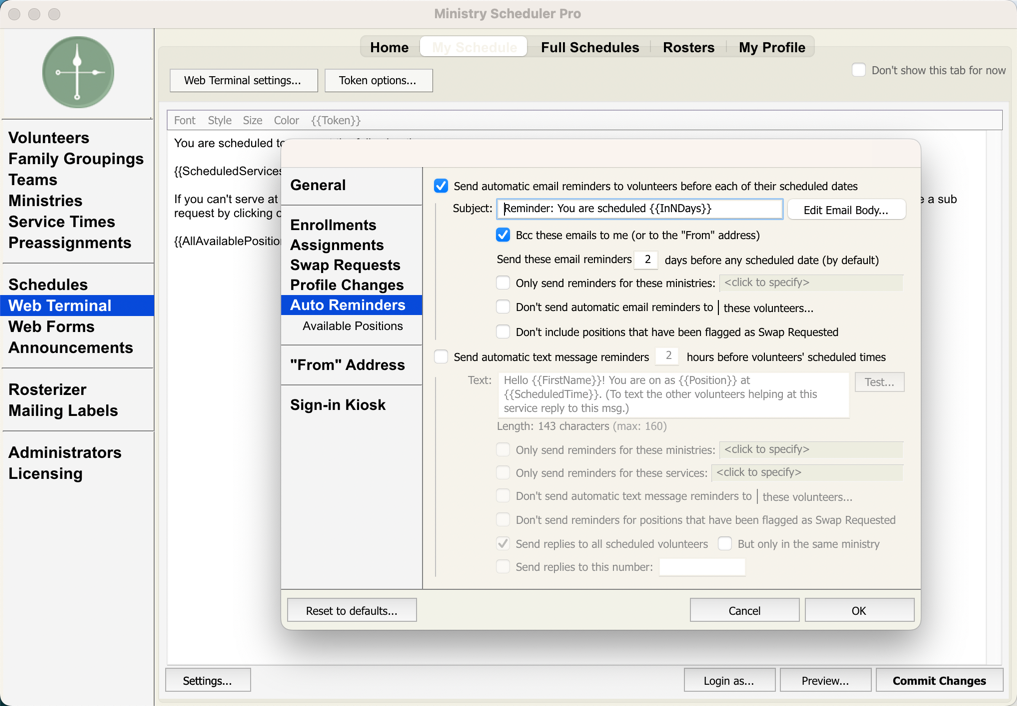Click the email Subject input field
The height and width of the screenshot is (706, 1017).
click(x=640, y=209)
